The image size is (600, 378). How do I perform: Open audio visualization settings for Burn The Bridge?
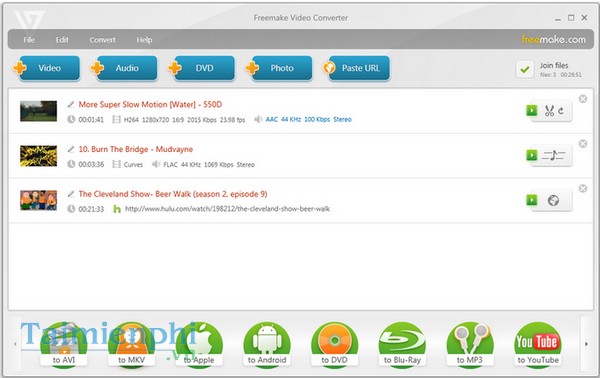(553, 155)
